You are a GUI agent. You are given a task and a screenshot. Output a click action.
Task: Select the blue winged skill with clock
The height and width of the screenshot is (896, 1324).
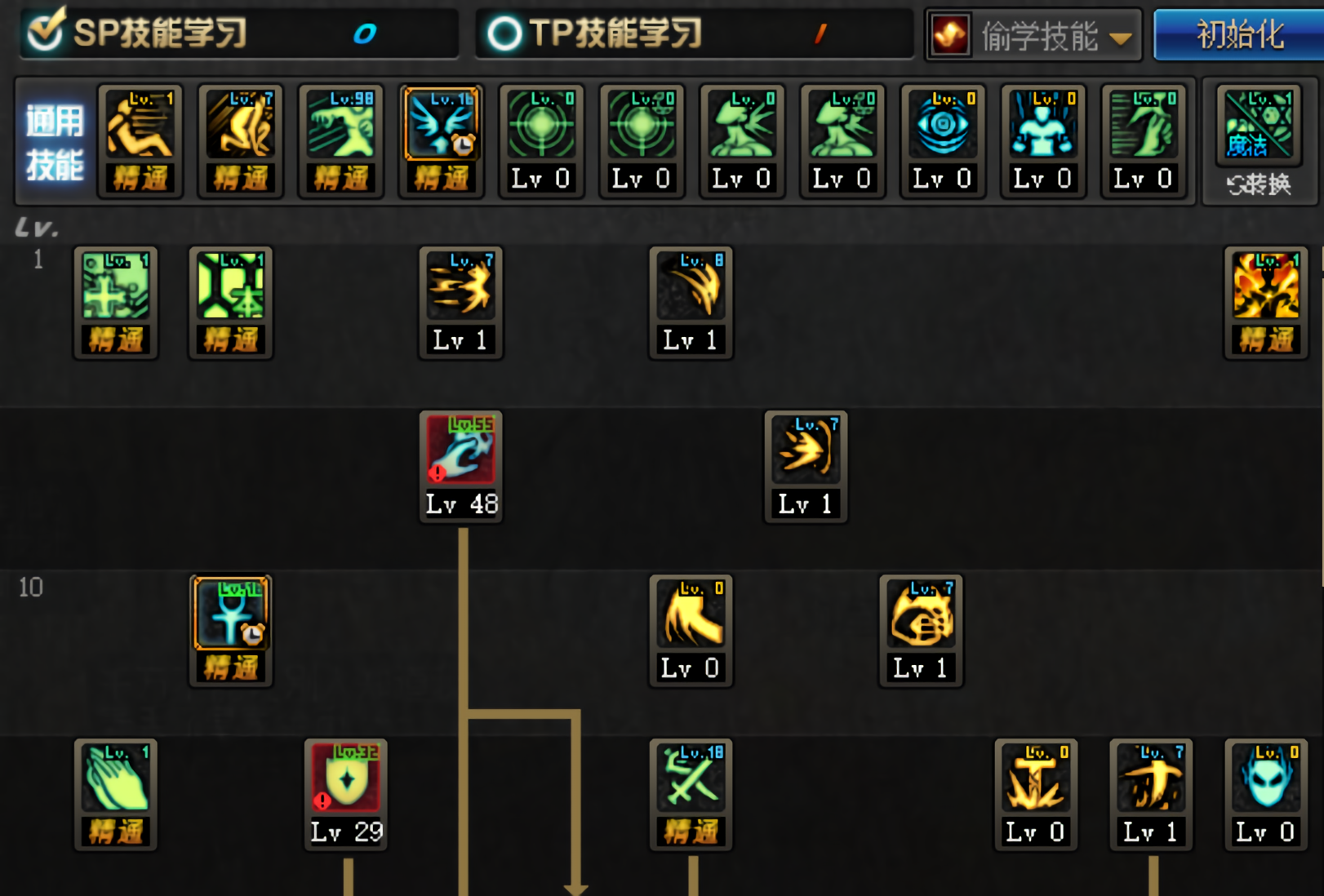[441, 140]
